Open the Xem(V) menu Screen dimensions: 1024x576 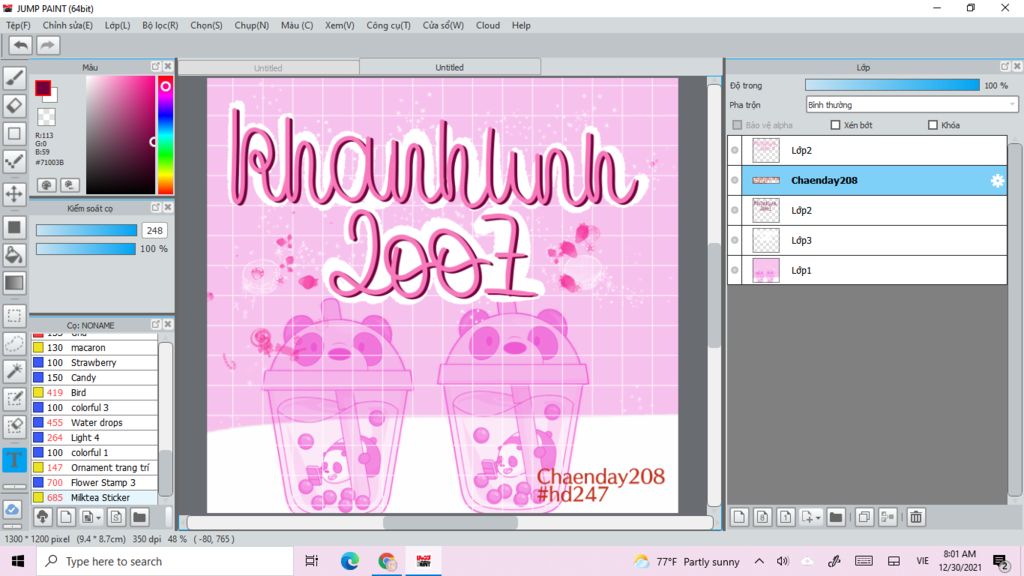pyautogui.click(x=340, y=25)
